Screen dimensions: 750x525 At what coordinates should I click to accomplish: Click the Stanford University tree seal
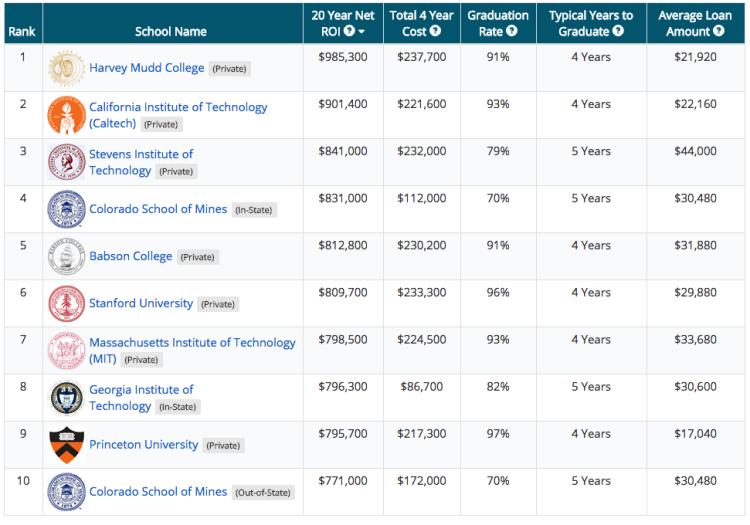pos(66,304)
